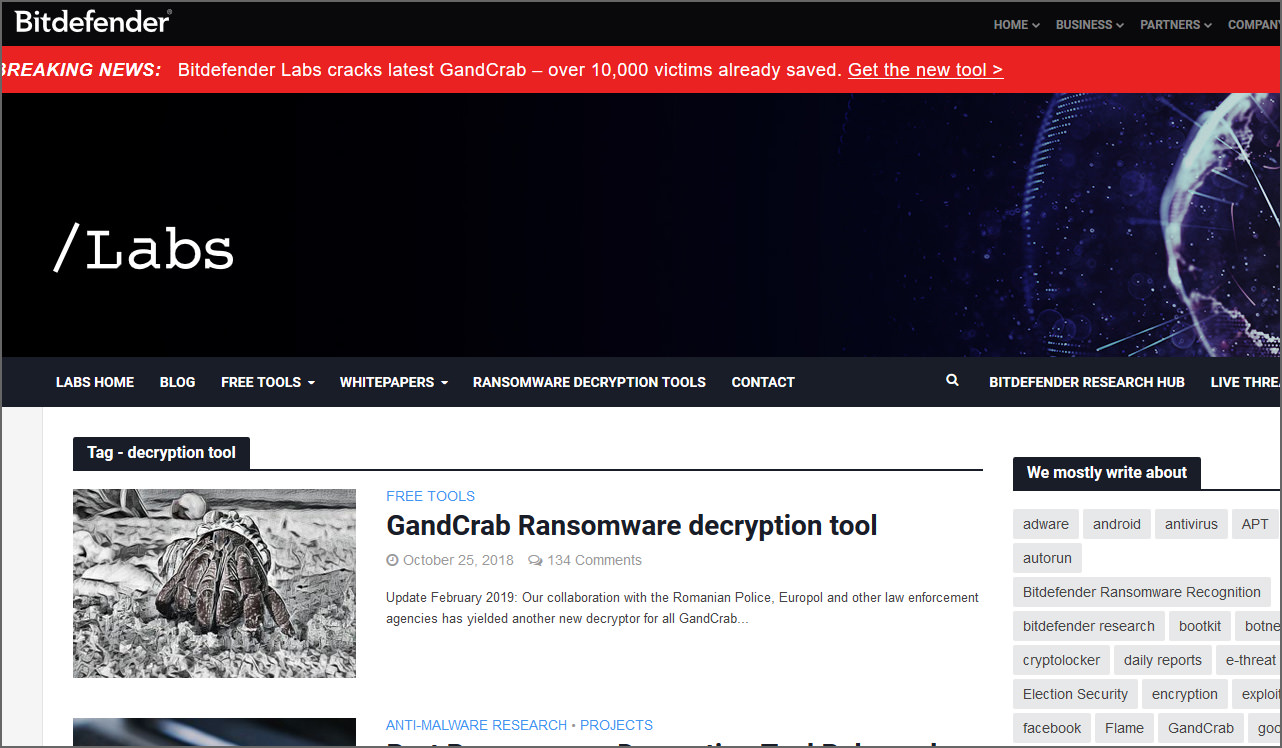Open LABS HOME in navigation bar
Screen dimensions: 1282x748
coord(95,382)
